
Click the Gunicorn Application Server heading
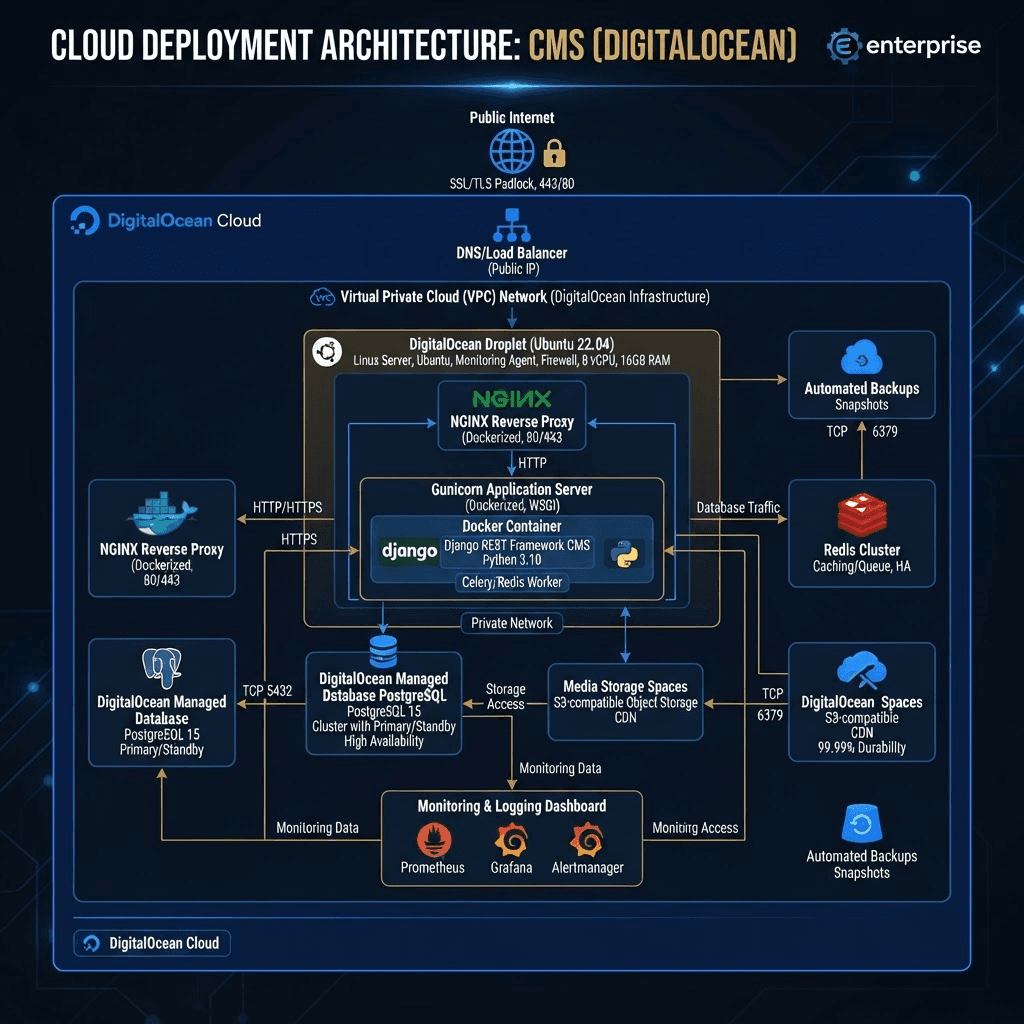512,489
